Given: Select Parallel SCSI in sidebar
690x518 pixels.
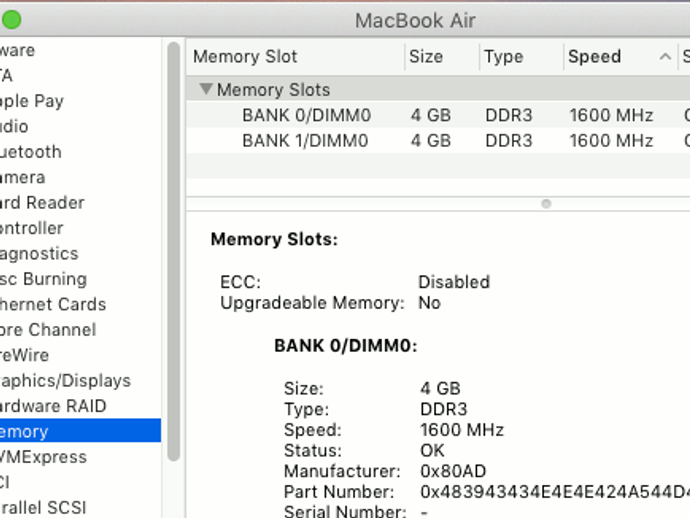Looking at the screenshot, I should click(43, 508).
